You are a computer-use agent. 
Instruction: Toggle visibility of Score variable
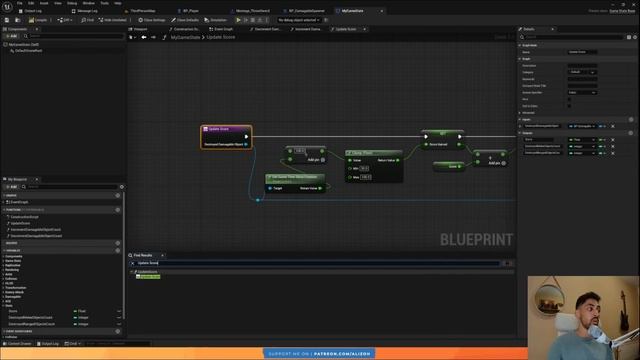(119, 311)
